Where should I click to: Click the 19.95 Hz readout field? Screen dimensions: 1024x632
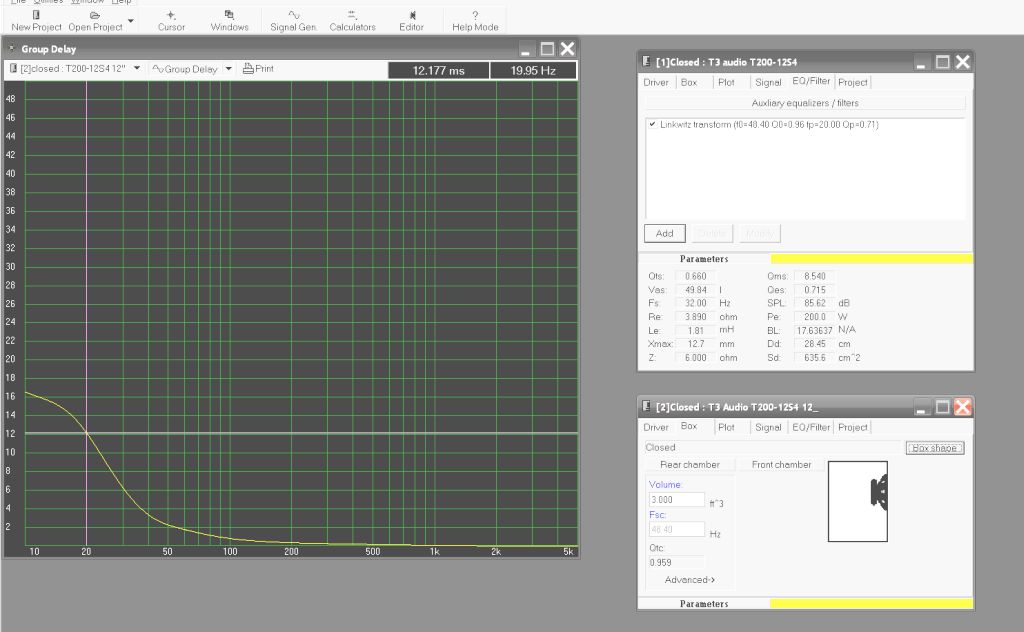point(533,71)
